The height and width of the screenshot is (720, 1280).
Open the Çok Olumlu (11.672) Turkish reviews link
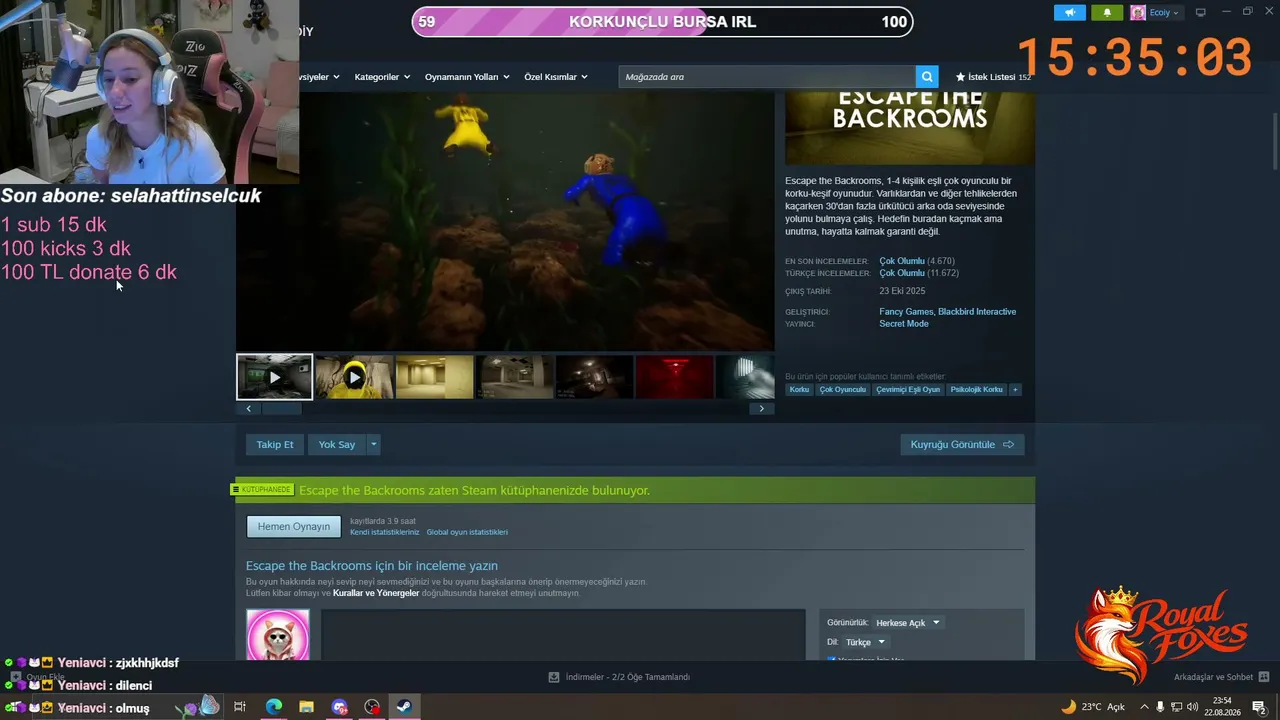tap(919, 273)
